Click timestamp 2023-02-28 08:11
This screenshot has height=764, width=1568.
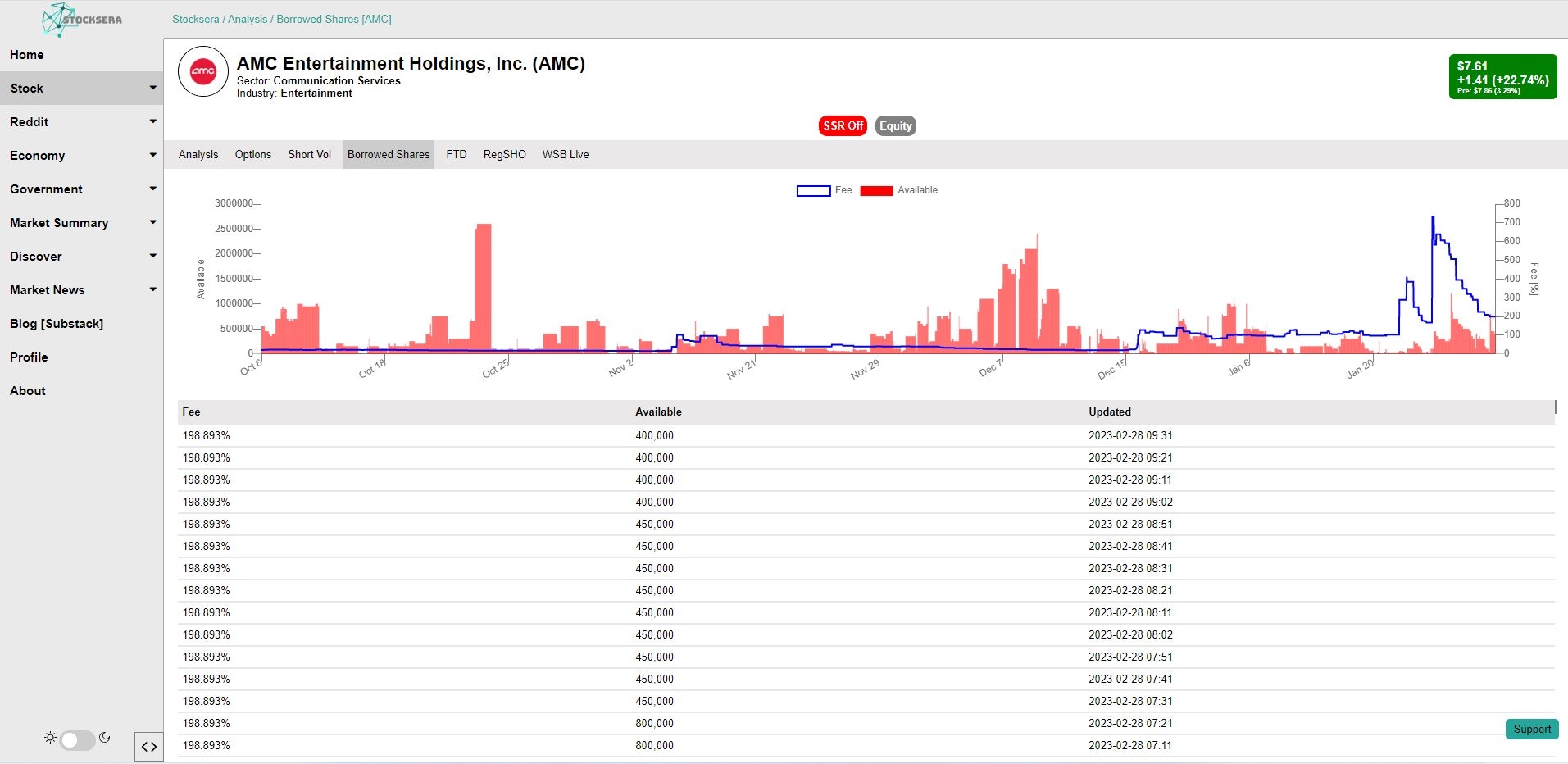point(1130,612)
